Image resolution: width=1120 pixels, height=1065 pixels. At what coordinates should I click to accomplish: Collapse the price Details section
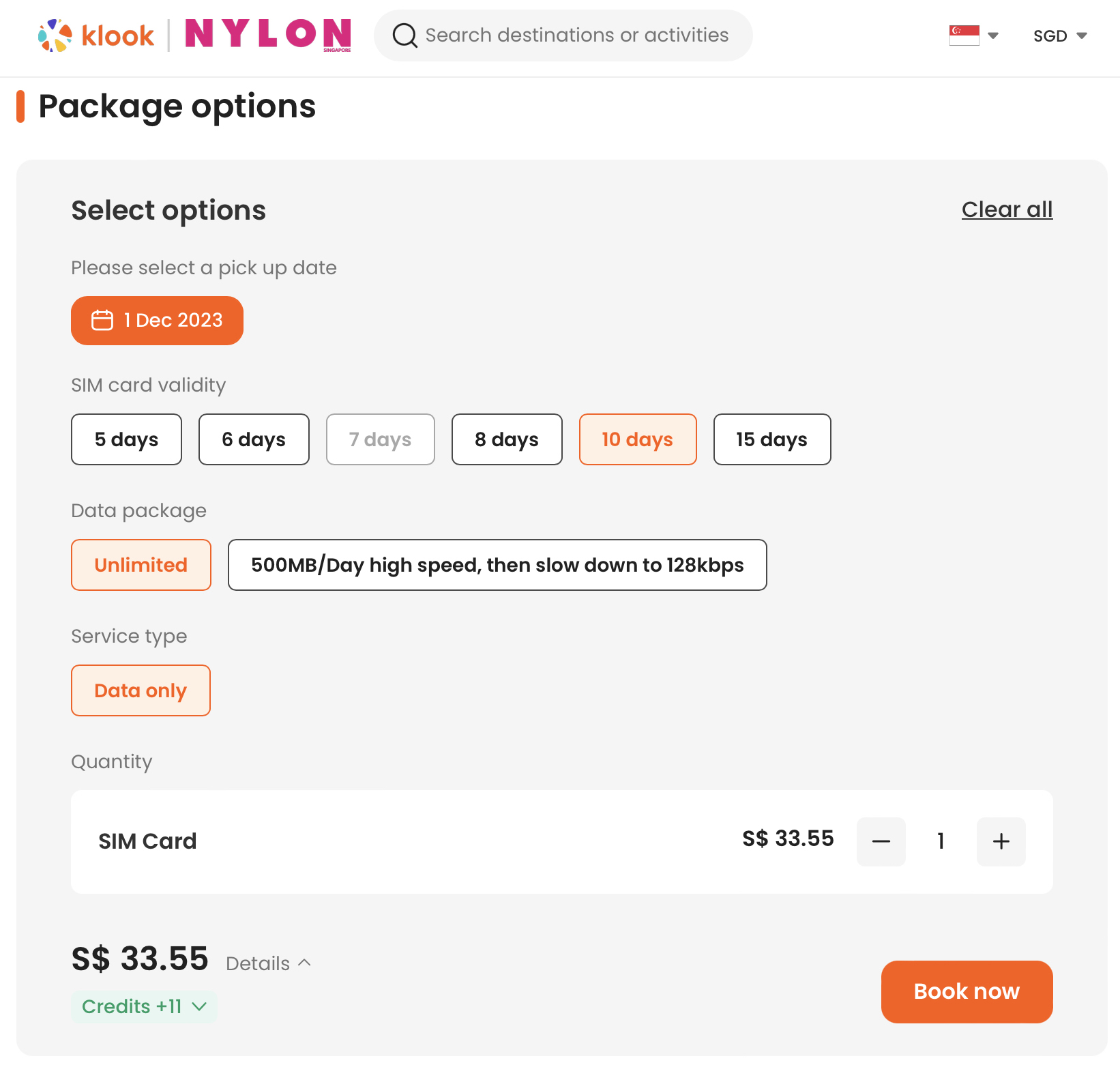tap(269, 963)
